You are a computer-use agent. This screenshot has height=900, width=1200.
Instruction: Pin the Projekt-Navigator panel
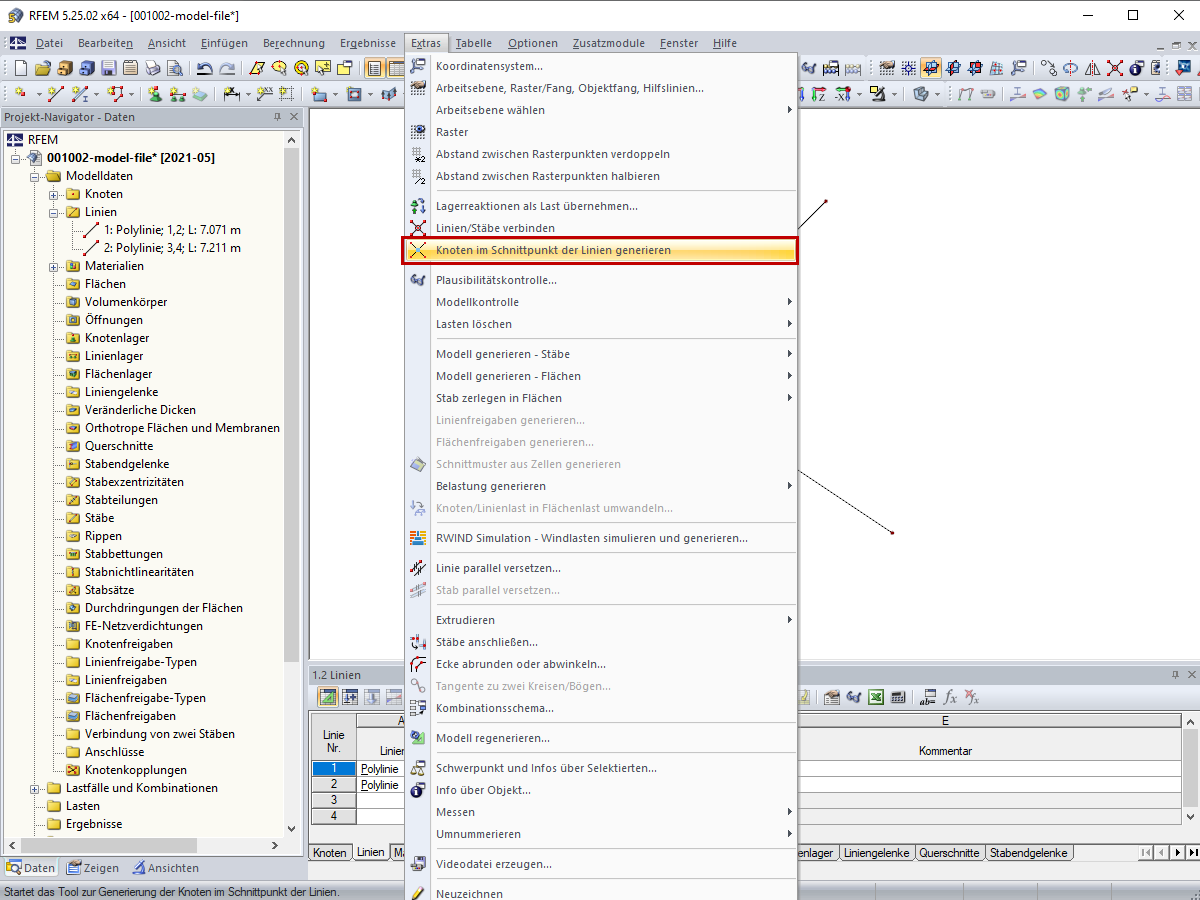pos(277,117)
